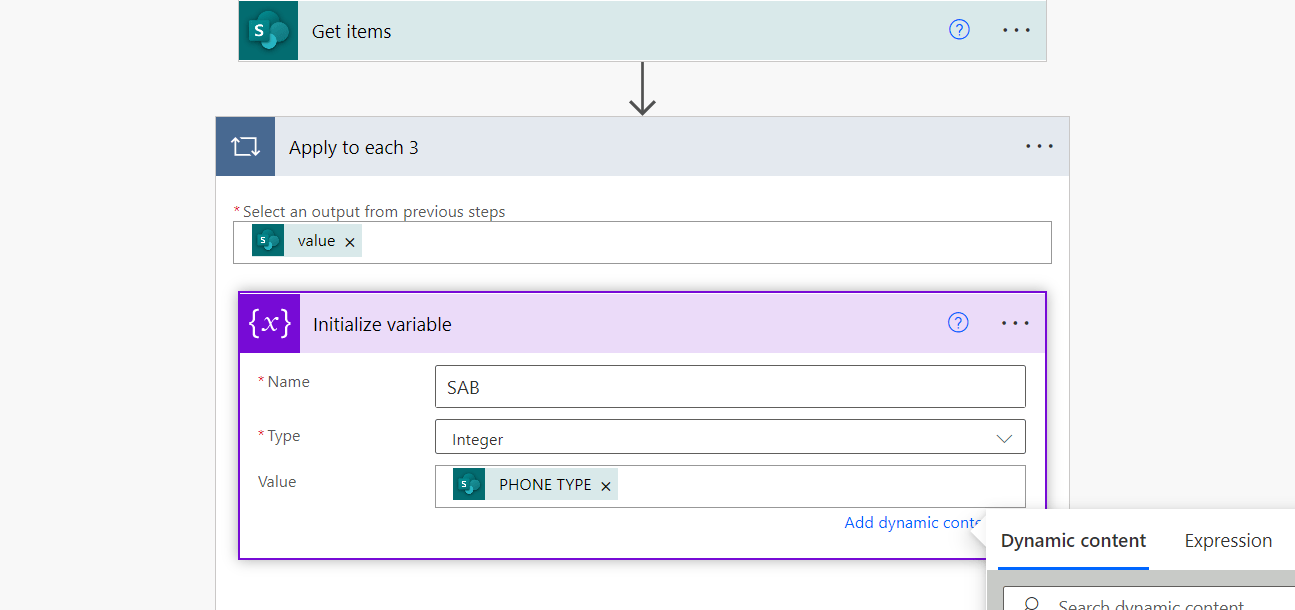Image resolution: width=1295 pixels, height=610 pixels.
Task: Click the SharePoint icon in value token
Action: pyautogui.click(x=268, y=241)
